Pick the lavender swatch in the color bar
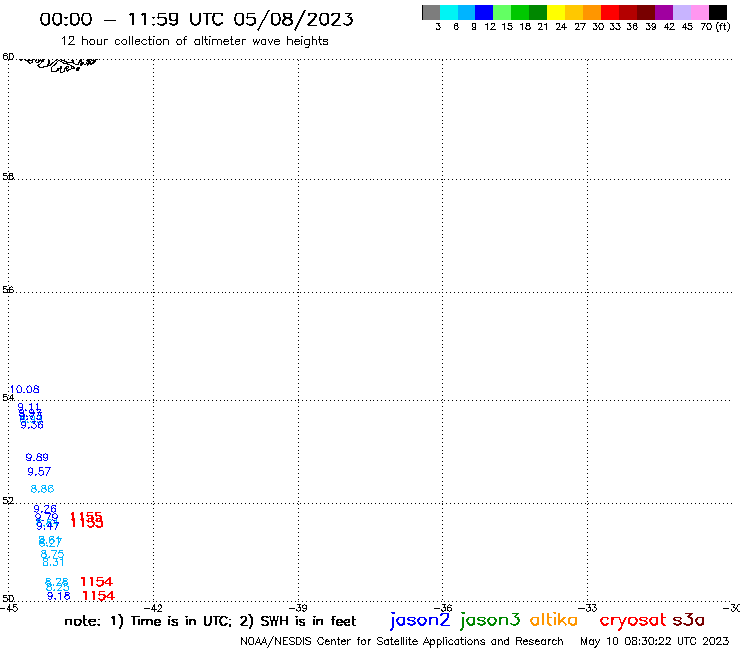The height and width of the screenshot is (650, 740). [682, 12]
